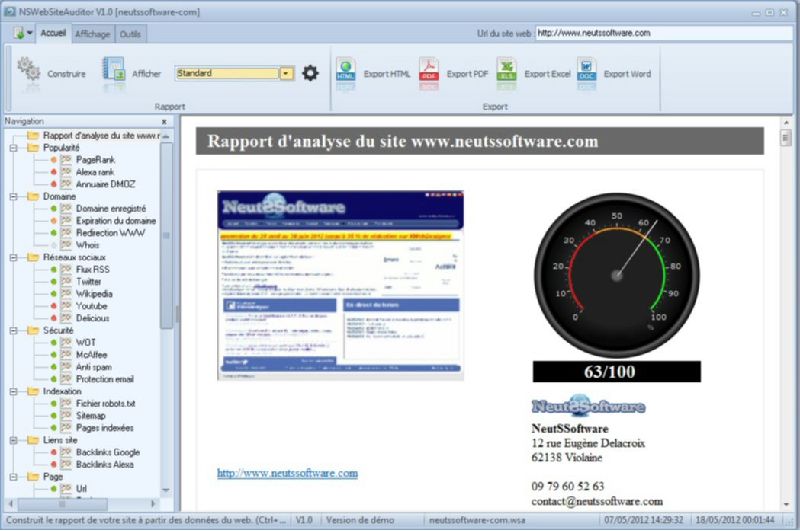Click the Export Excel icon
The image size is (800, 531).
pos(507,73)
